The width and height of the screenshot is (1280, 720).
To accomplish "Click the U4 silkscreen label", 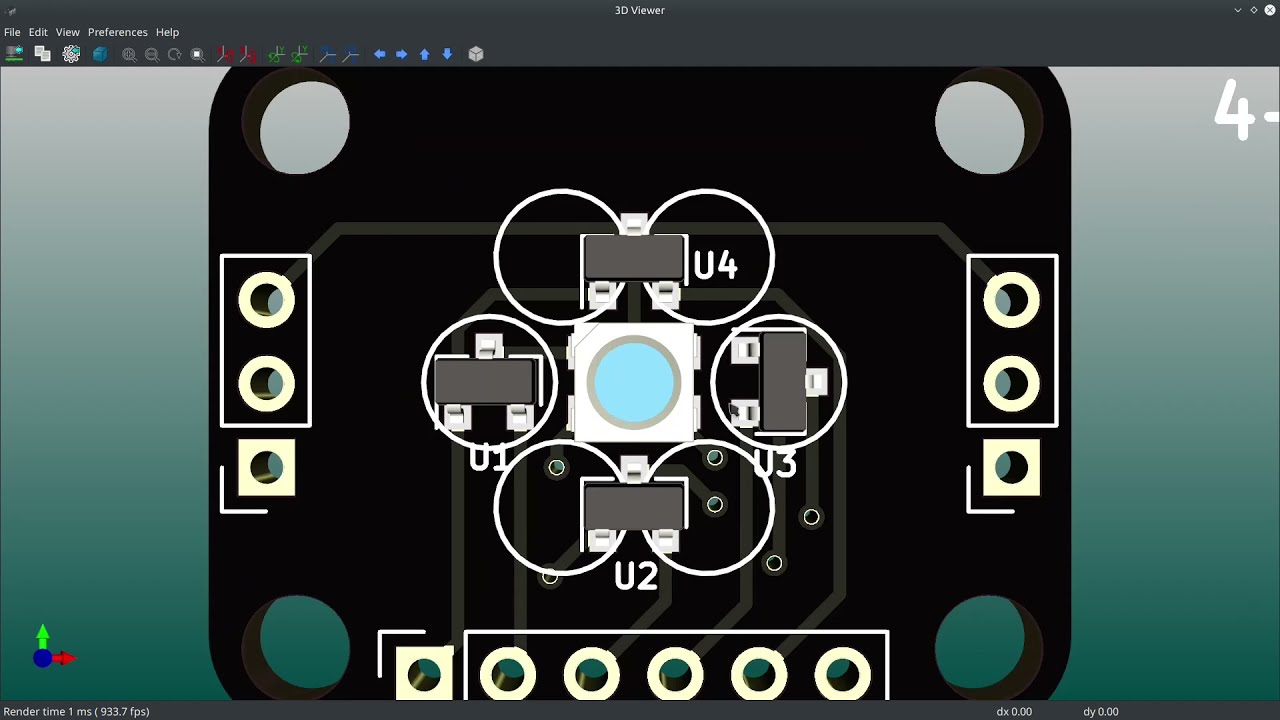I will pyautogui.click(x=715, y=265).
